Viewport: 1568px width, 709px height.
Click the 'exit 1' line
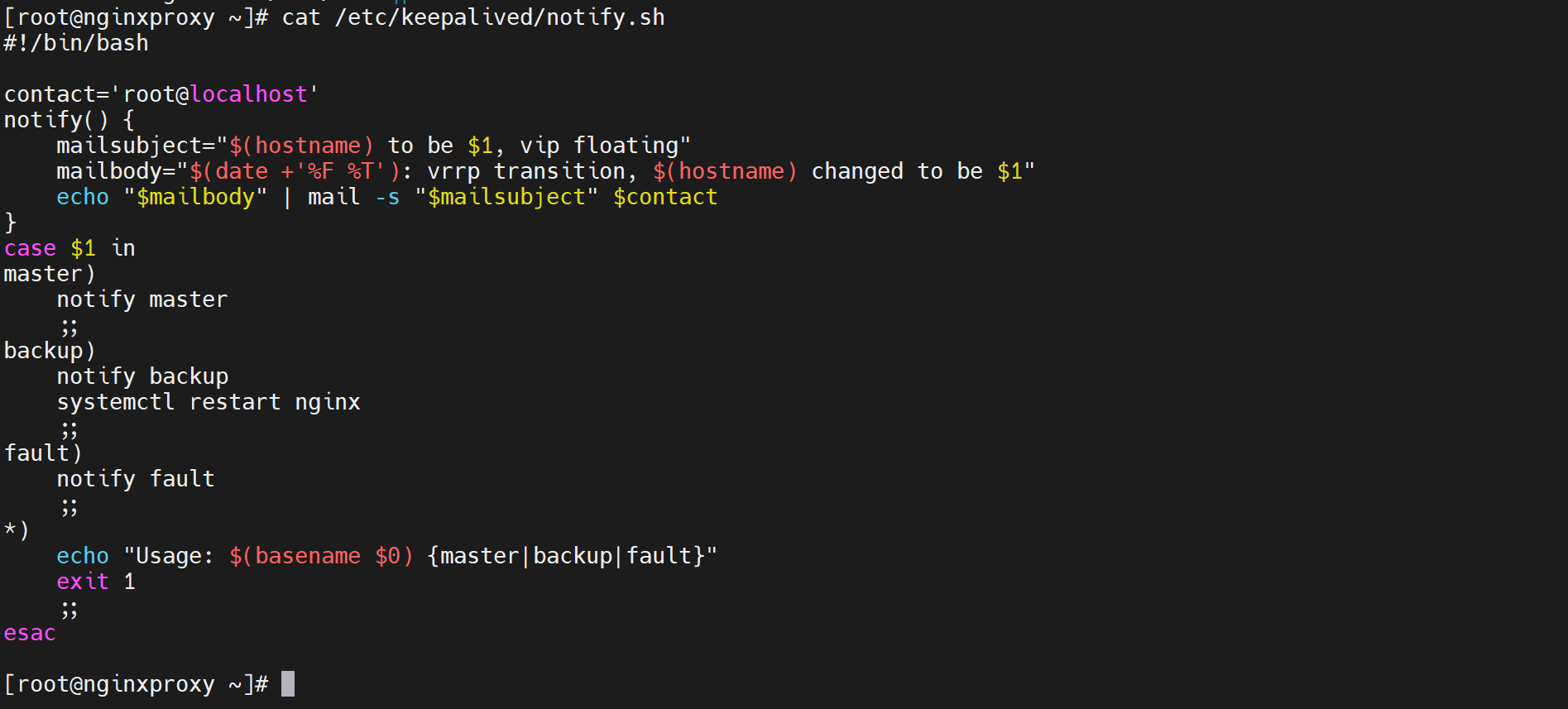(x=96, y=582)
